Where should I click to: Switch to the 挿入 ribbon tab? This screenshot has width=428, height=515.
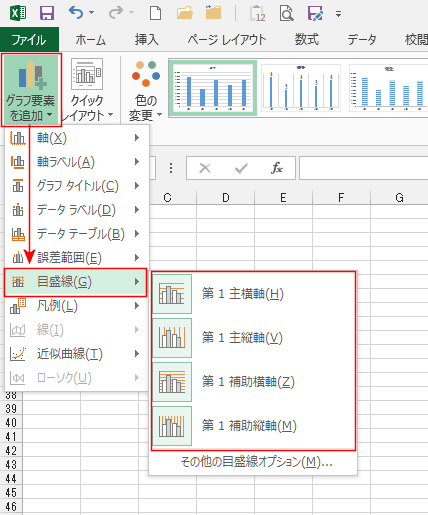pos(146,40)
